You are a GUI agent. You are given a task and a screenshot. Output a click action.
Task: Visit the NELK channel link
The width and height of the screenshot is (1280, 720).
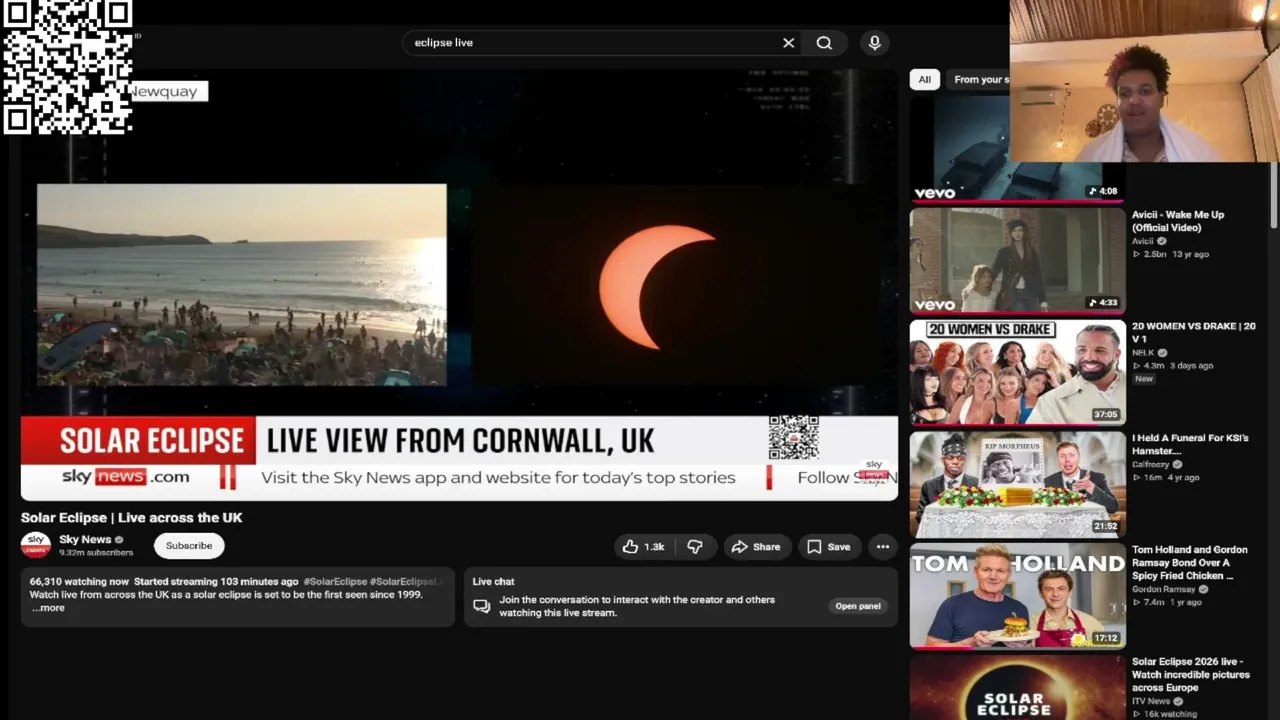1143,353
